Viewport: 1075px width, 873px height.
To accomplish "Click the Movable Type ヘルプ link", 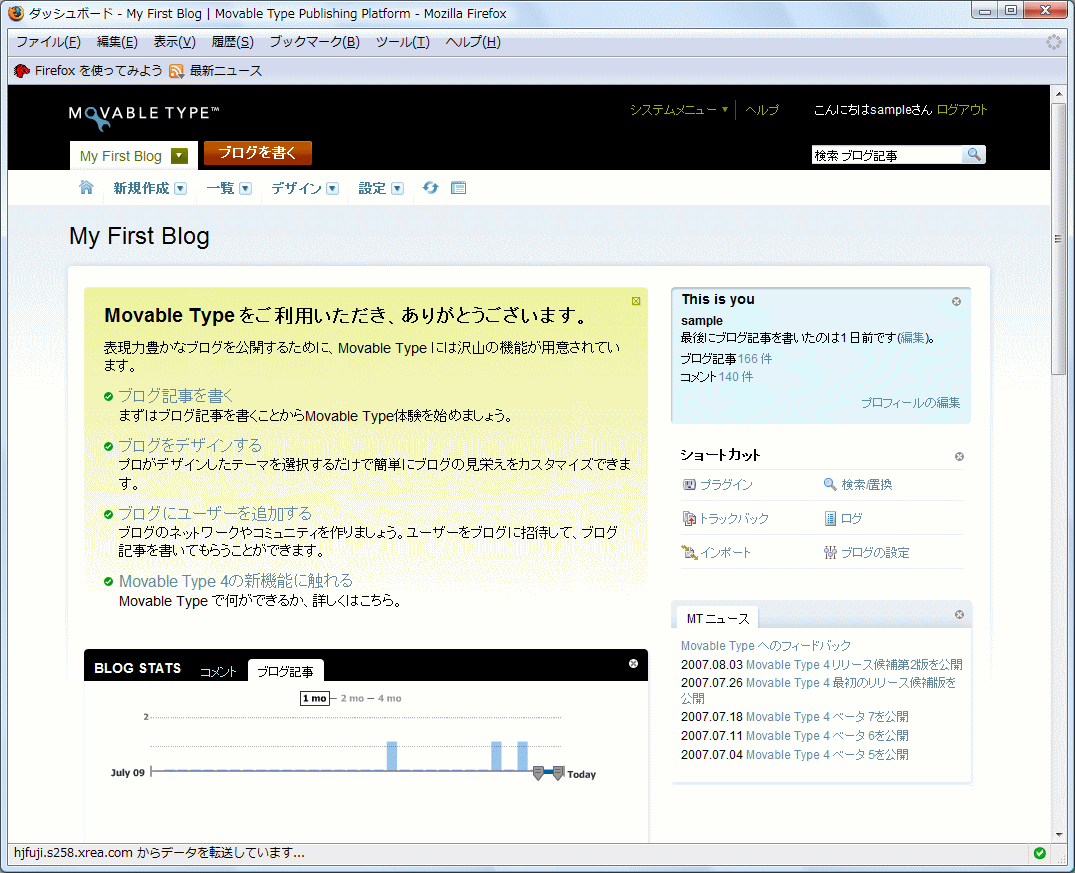I will pyautogui.click(x=762, y=110).
